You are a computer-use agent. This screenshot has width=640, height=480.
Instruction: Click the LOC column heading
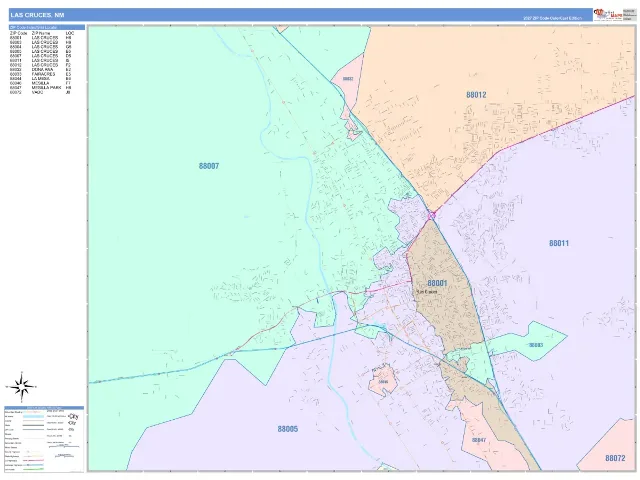click(70, 33)
